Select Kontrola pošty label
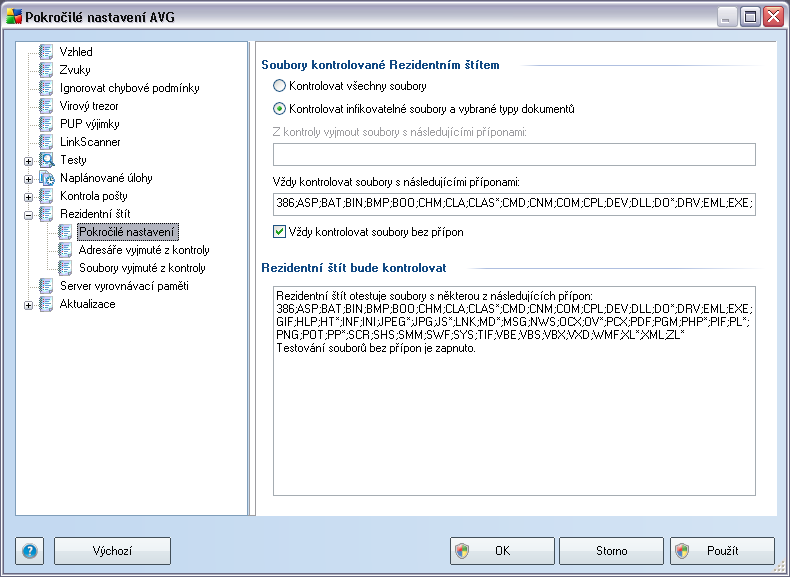Viewport: 790px width, 577px height. pyautogui.click(x=94, y=196)
